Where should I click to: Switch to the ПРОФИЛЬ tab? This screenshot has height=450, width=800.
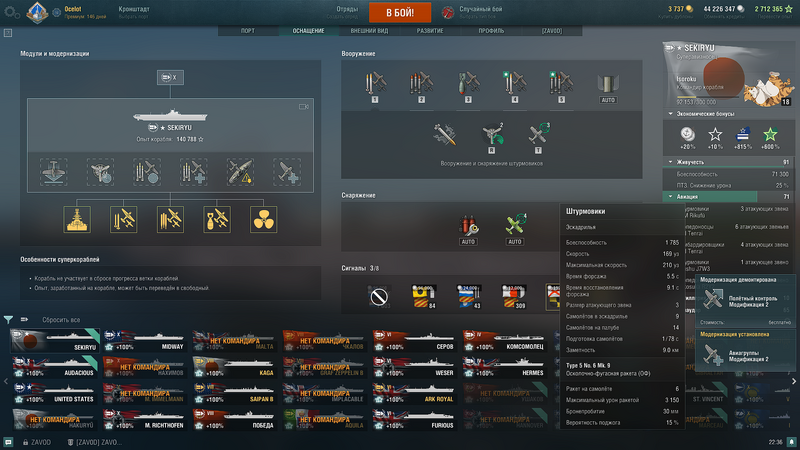(x=491, y=31)
